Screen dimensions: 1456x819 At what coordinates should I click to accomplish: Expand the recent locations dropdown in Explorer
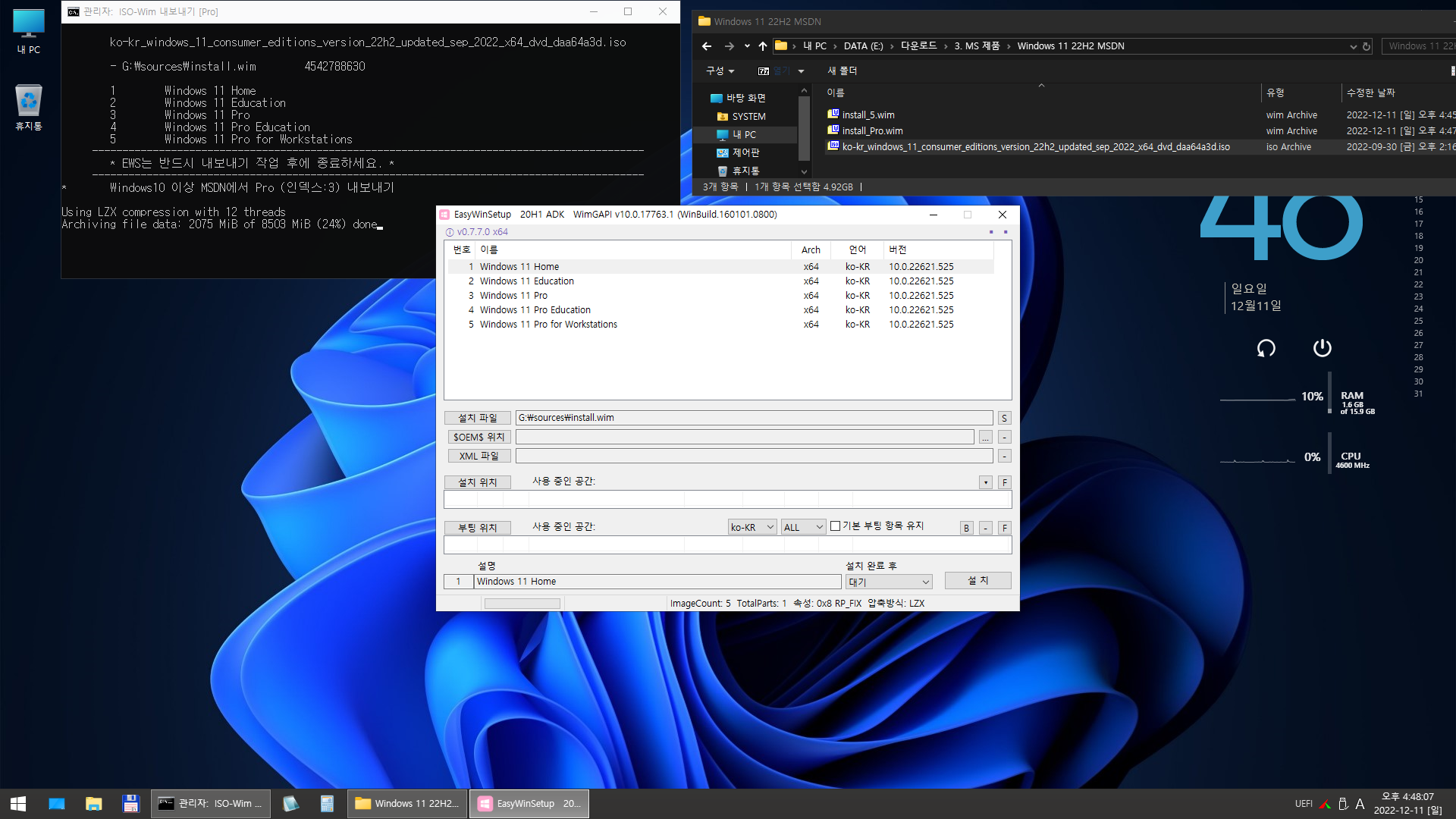tap(747, 46)
